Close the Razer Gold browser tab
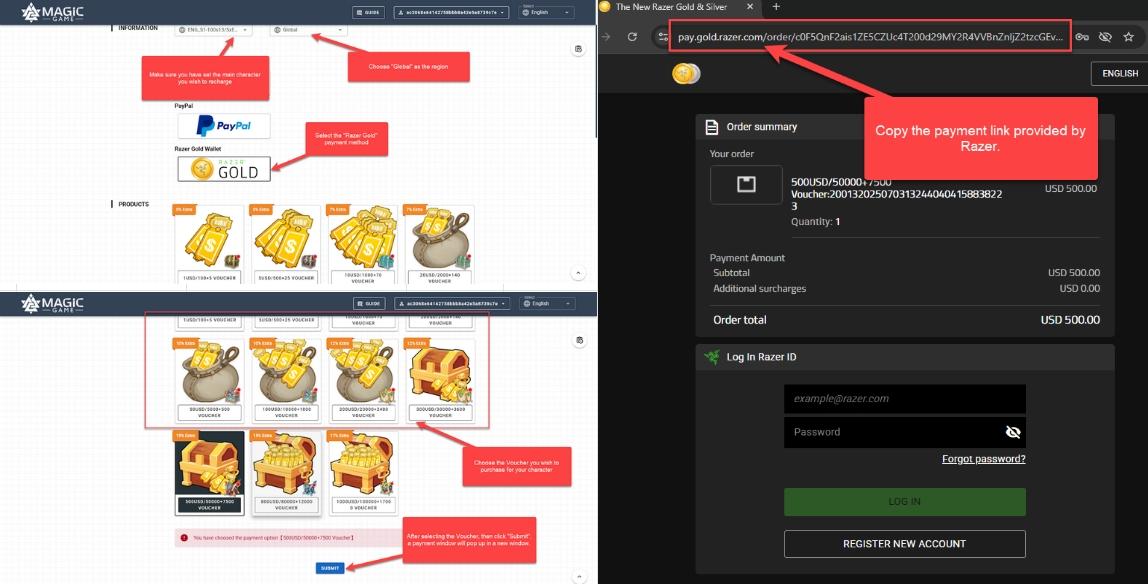Screen dimensions: 1148x584 [750, 7]
